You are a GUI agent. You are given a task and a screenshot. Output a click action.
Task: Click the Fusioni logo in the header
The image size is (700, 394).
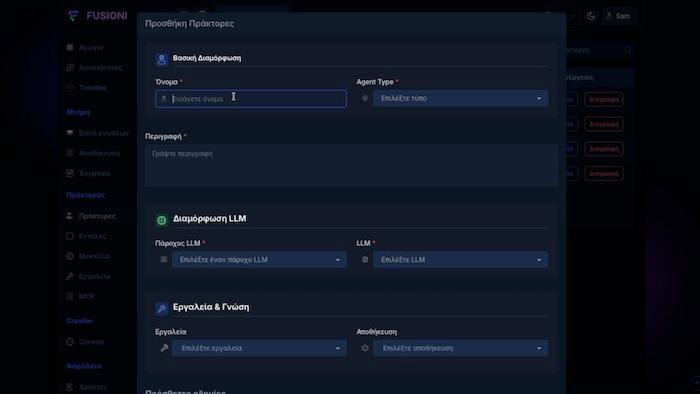[x=98, y=16]
